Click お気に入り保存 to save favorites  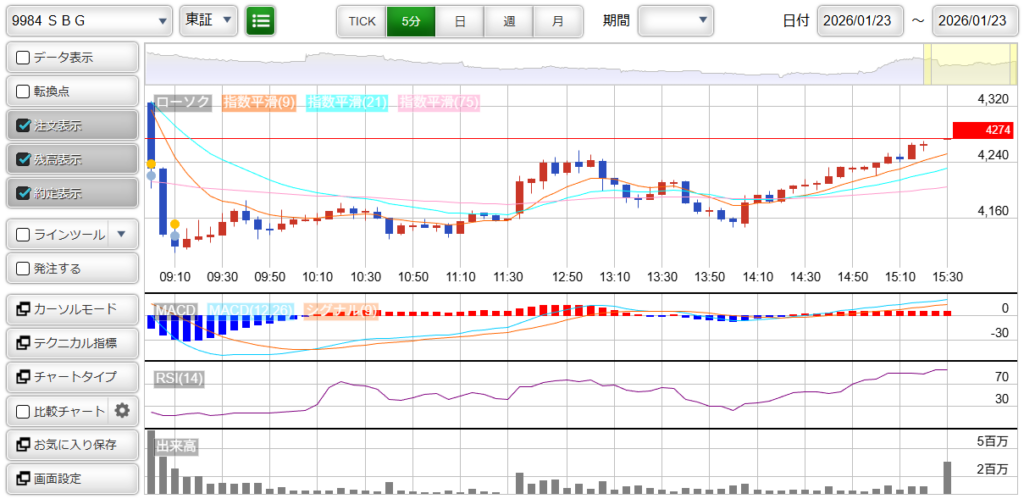(70, 444)
